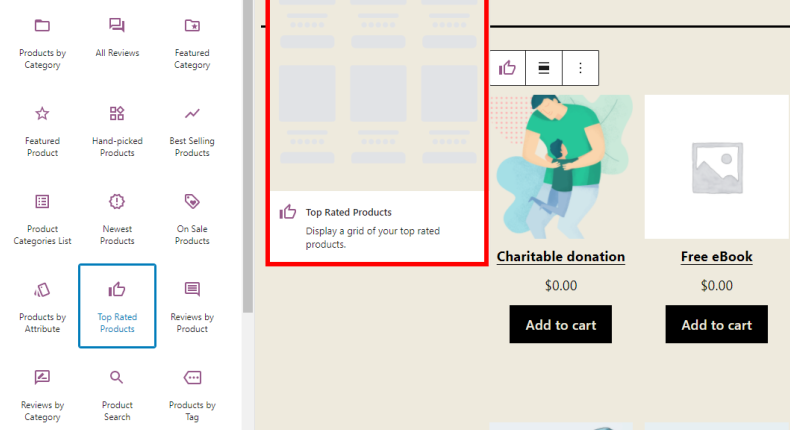790x430 pixels.
Task: Select the Reviews by Category block
Action: [42, 394]
